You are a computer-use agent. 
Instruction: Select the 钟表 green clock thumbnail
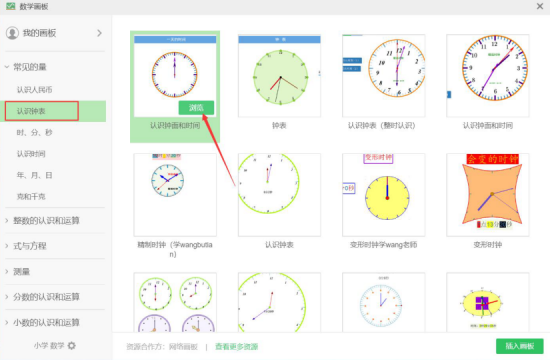click(x=279, y=75)
